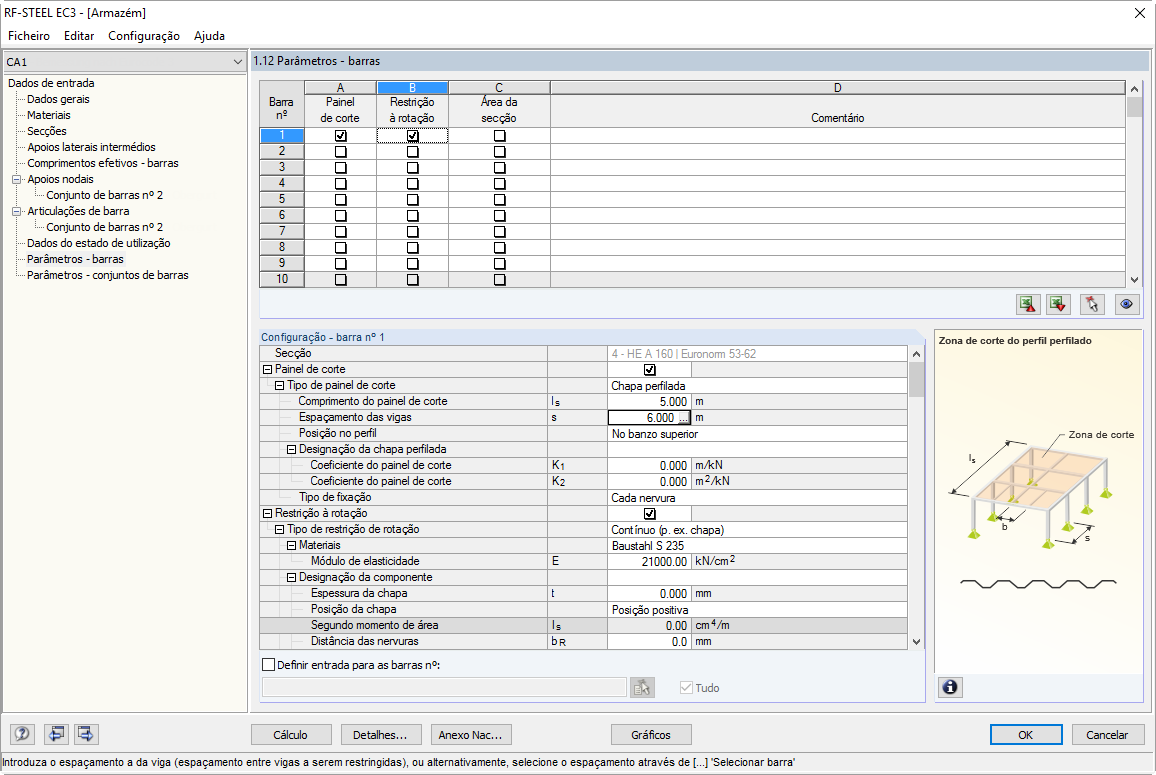Open the Ficheiro menu

coord(29,35)
